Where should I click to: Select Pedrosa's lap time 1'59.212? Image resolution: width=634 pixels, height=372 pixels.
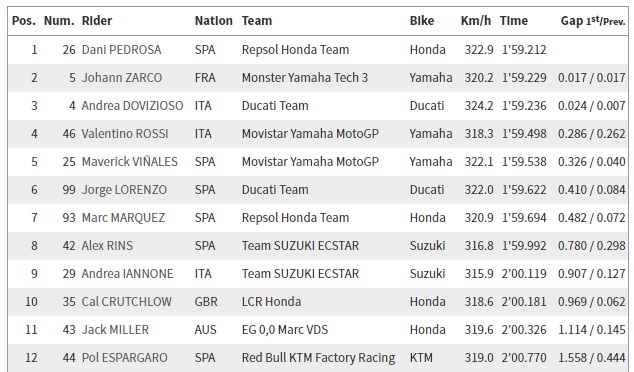[524, 50]
